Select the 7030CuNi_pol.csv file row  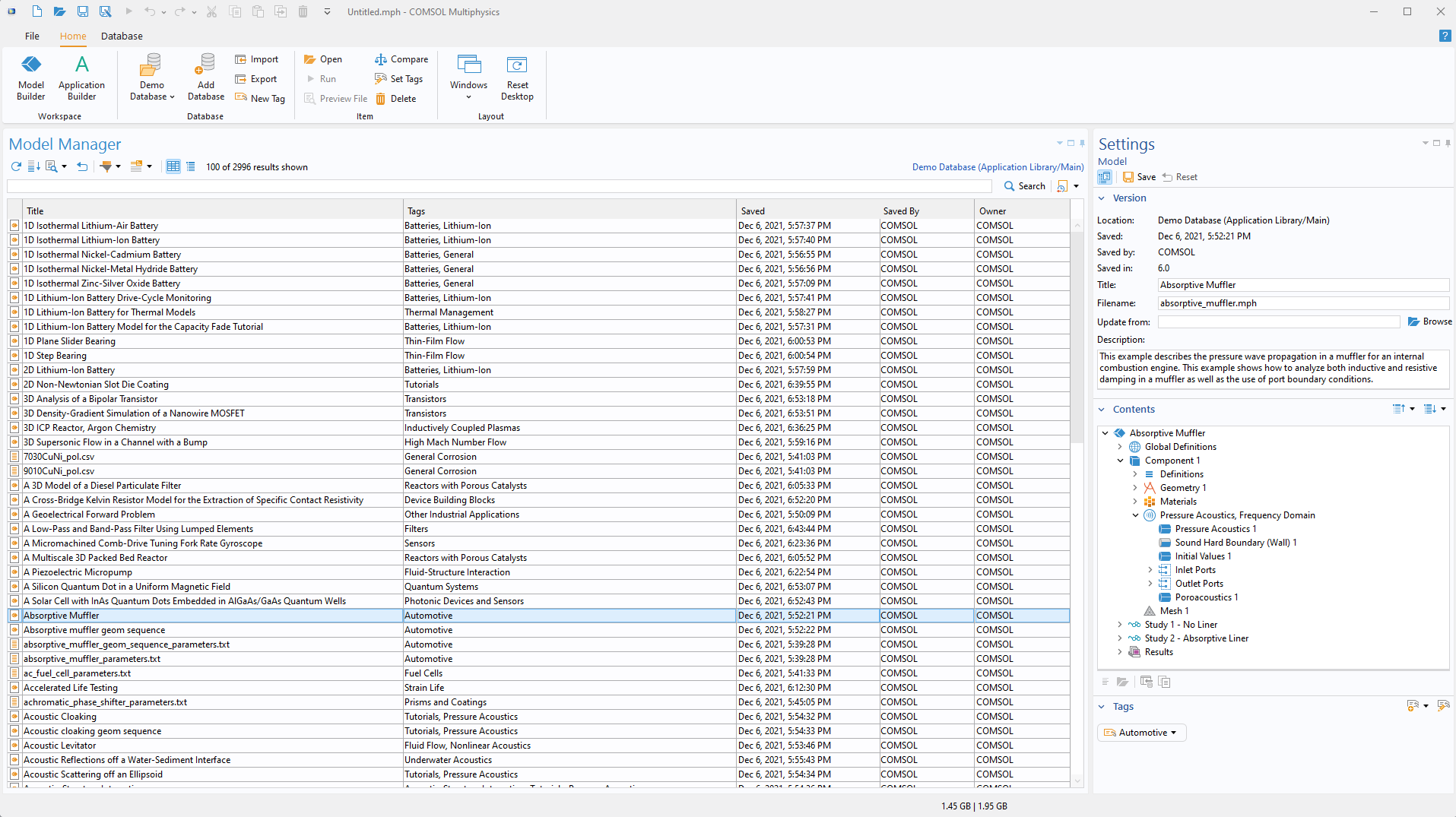click(x=538, y=457)
